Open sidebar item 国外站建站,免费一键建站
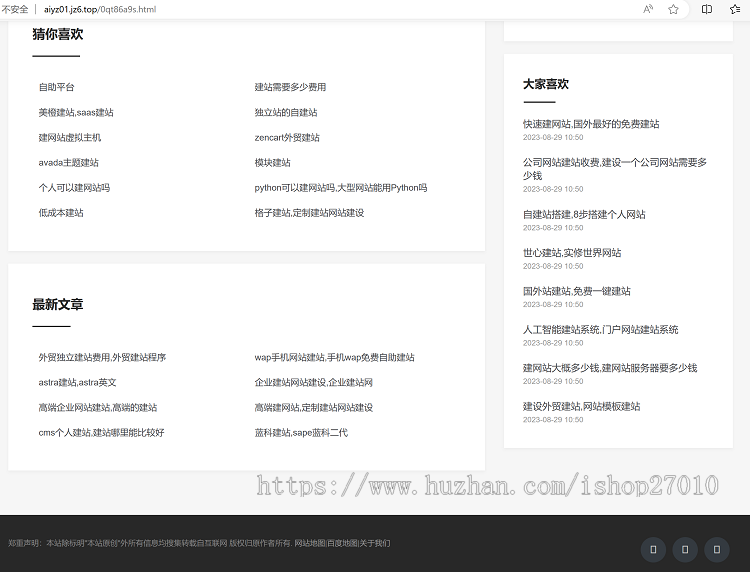 click(x=577, y=291)
